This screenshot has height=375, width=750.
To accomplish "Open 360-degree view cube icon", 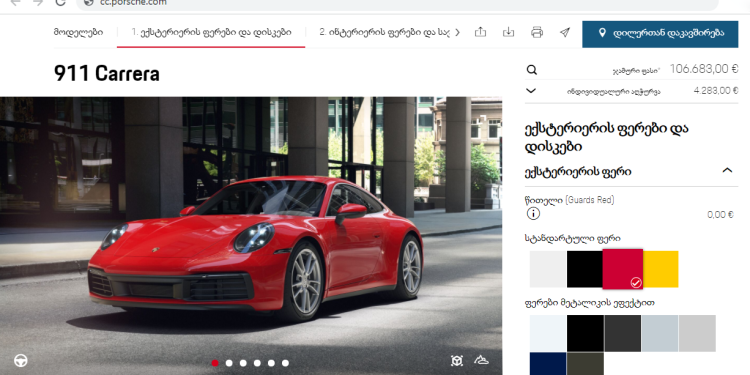I will [x=457, y=361].
